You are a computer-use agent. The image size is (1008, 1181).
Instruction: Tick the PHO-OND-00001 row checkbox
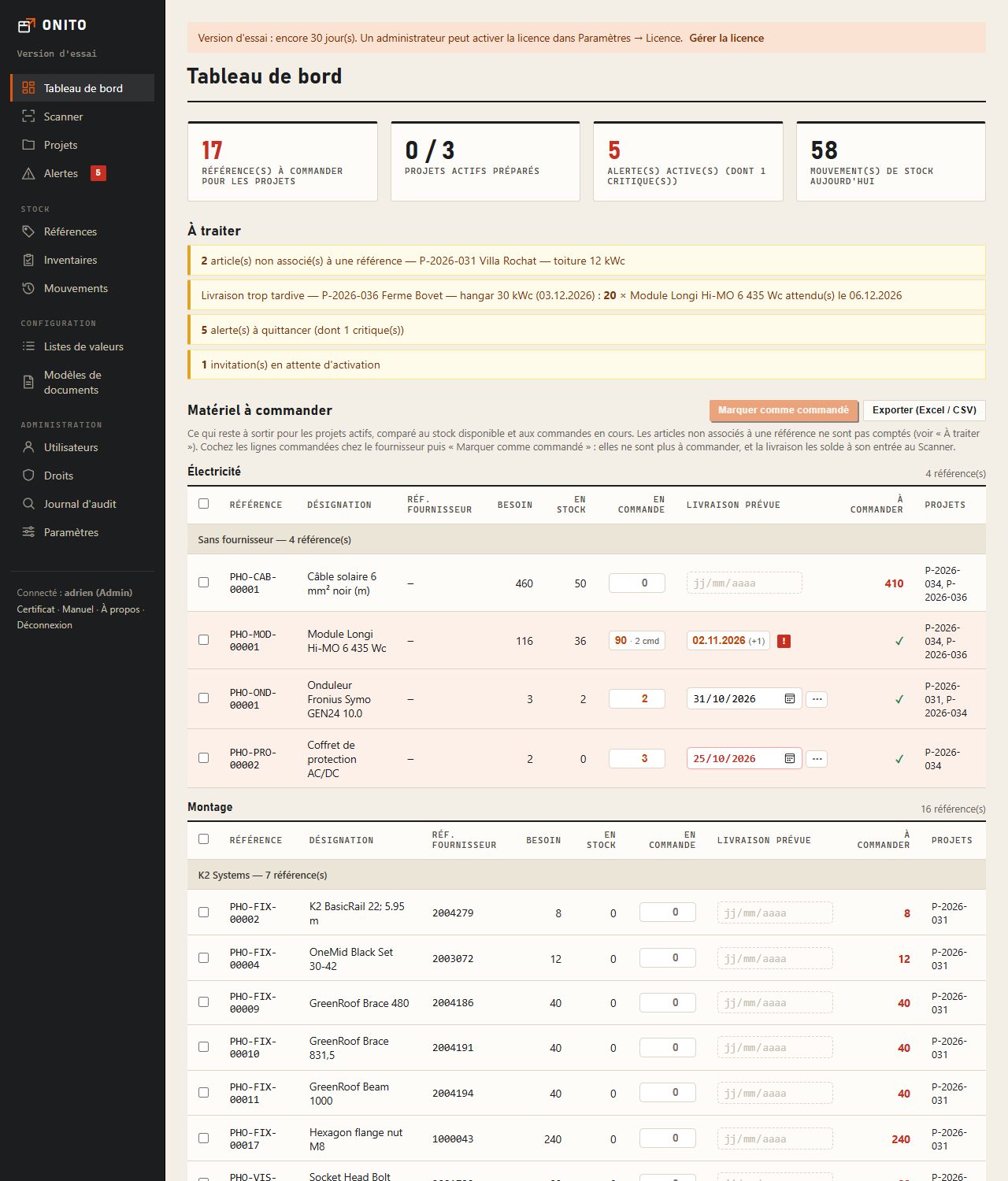[x=203, y=698]
